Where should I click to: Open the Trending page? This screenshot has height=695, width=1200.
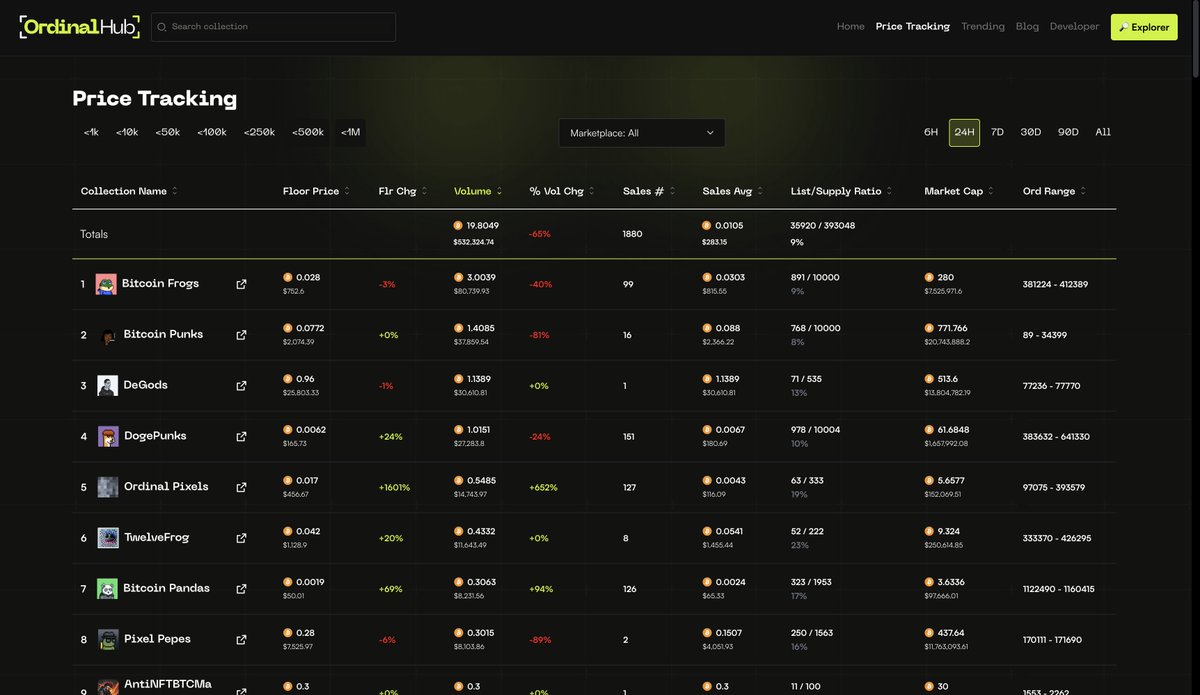click(983, 27)
